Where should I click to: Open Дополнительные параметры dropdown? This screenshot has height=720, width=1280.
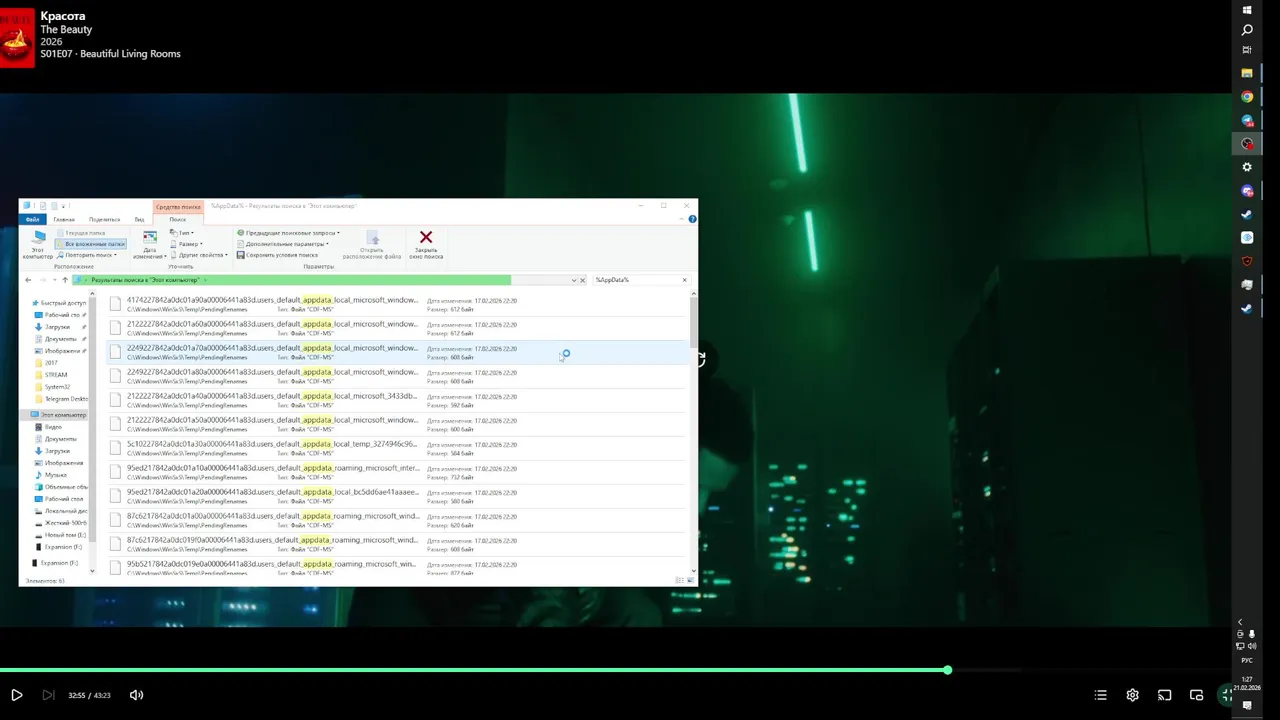point(283,244)
